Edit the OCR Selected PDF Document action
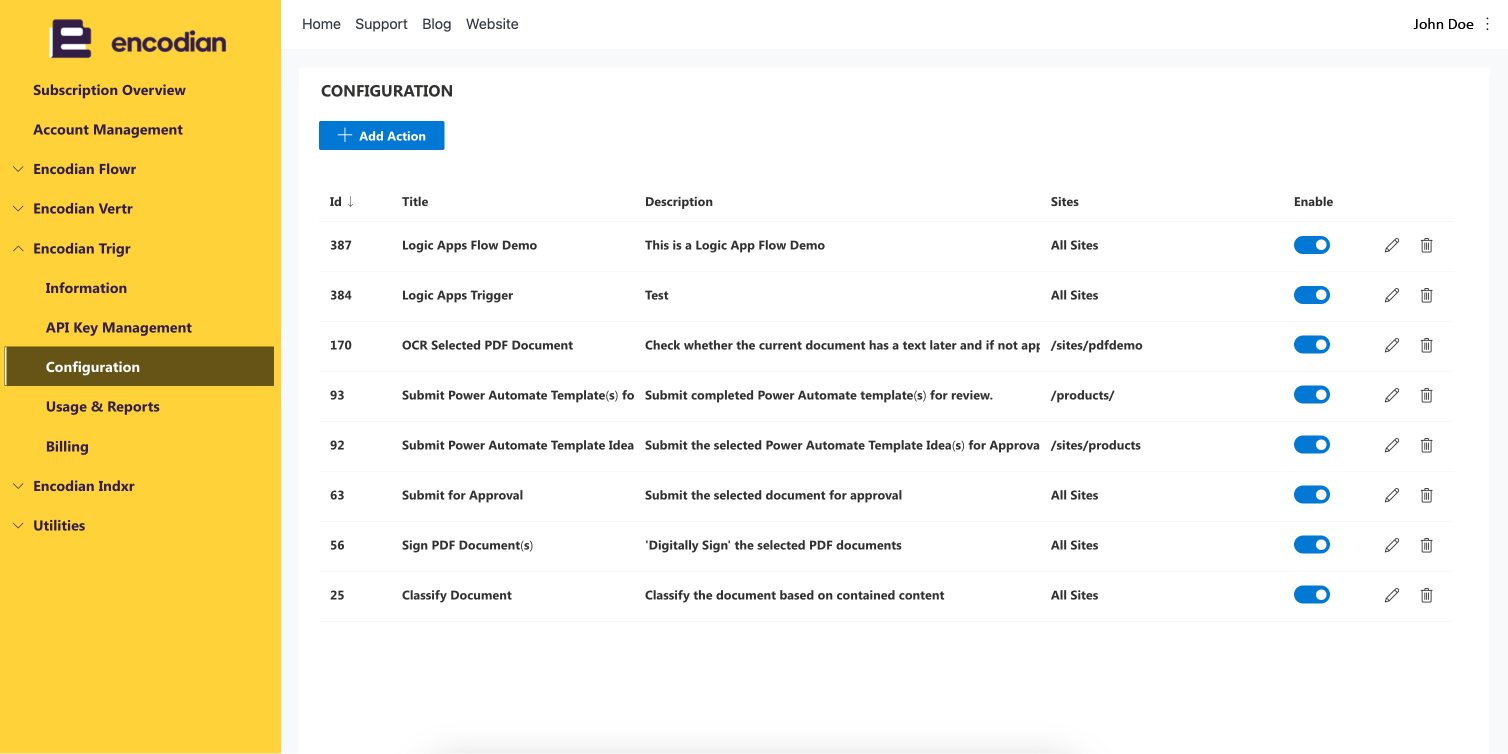The image size is (1508, 754). [x=1392, y=345]
